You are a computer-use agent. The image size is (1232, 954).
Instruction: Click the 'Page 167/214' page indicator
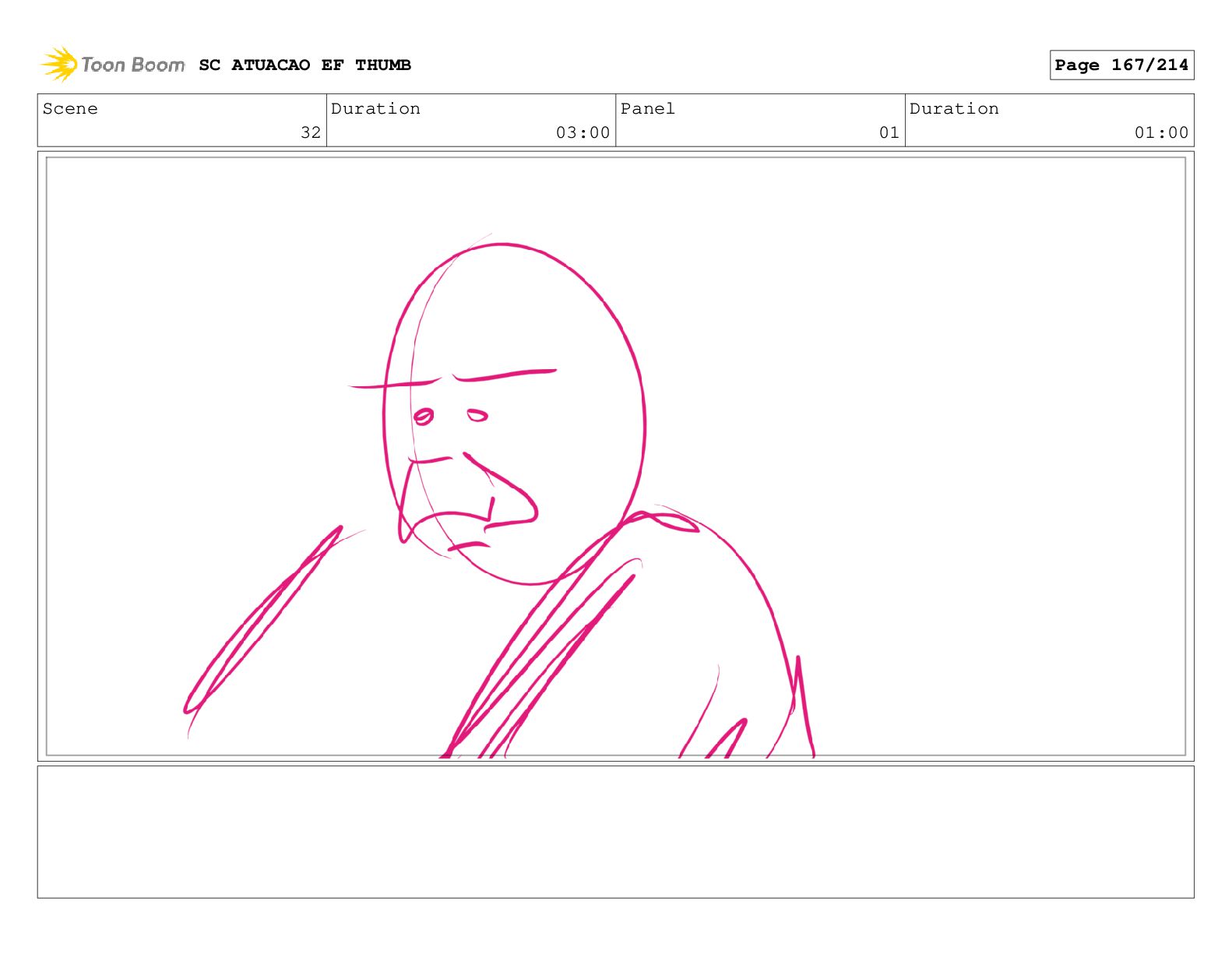pos(1121,65)
